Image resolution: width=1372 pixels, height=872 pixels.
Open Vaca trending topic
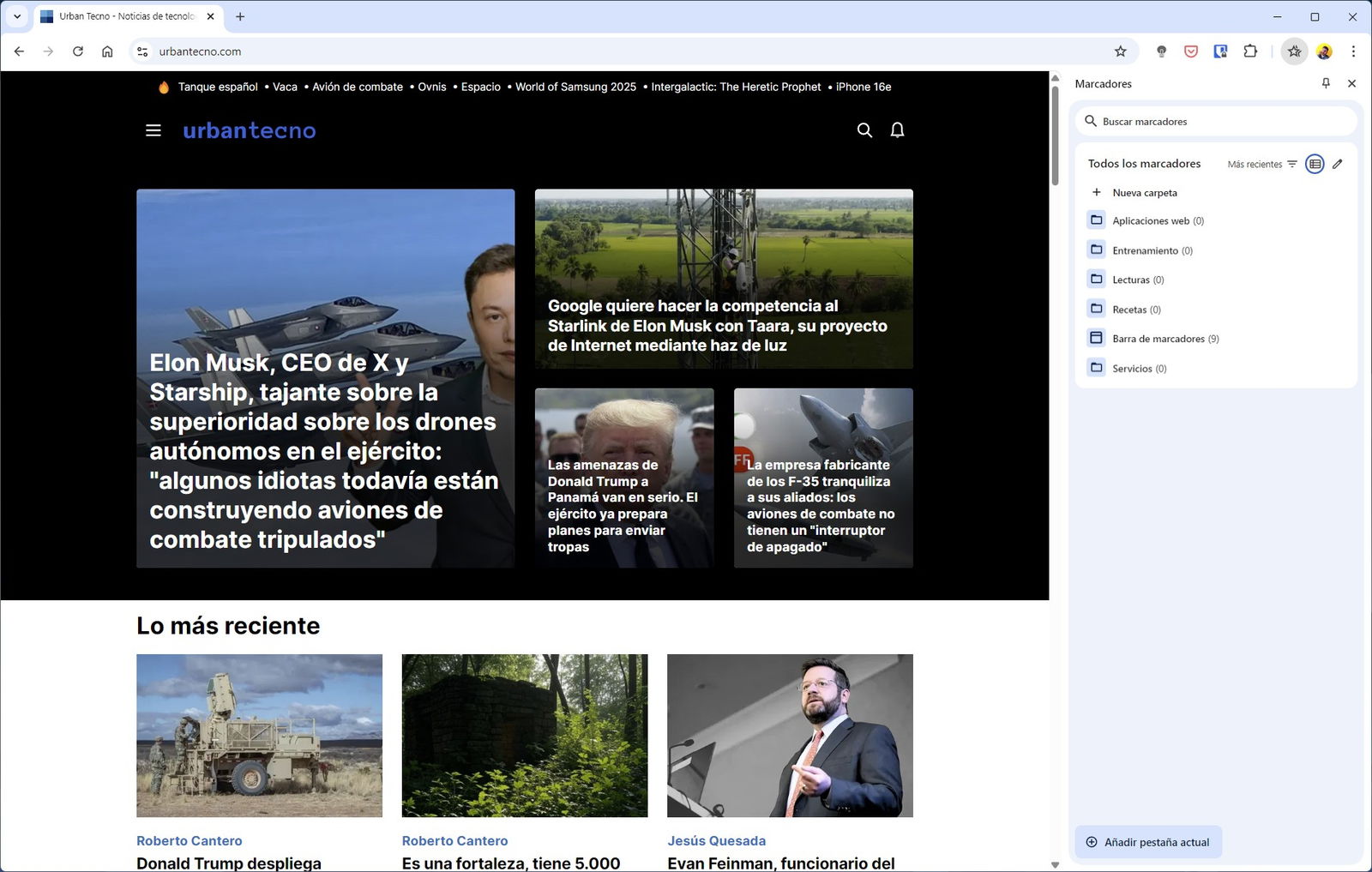point(285,87)
